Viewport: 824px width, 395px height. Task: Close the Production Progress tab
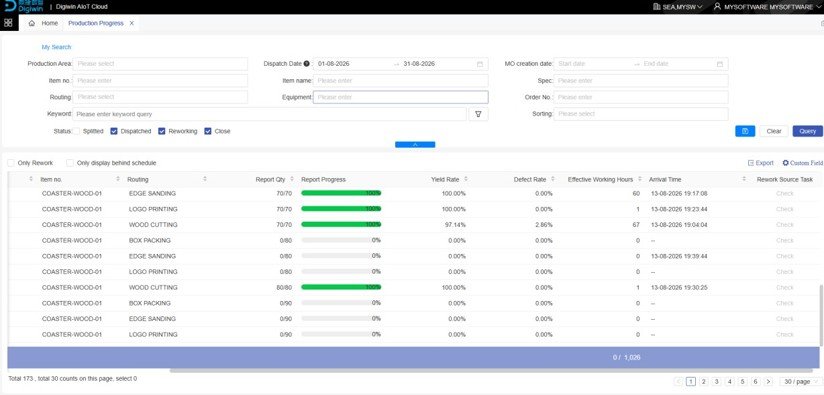tap(132, 23)
